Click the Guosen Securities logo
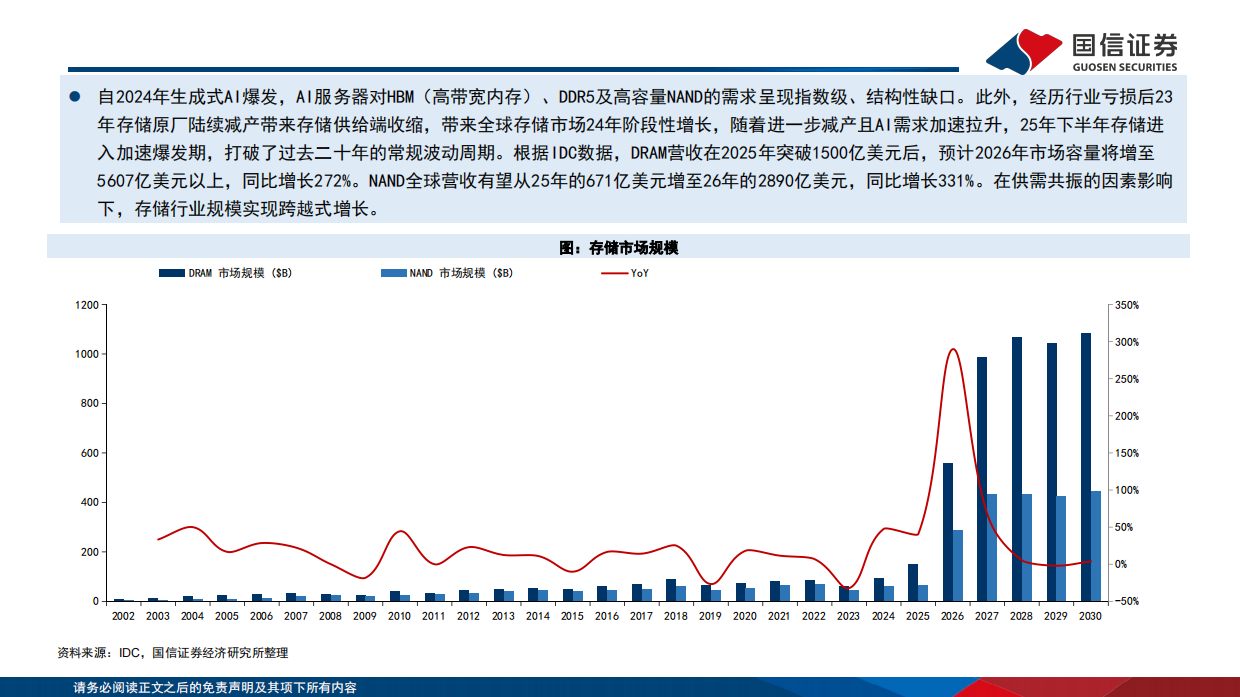Viewport: 1240px width, 697px height. pyautogui.click(x=1082, y=50)
